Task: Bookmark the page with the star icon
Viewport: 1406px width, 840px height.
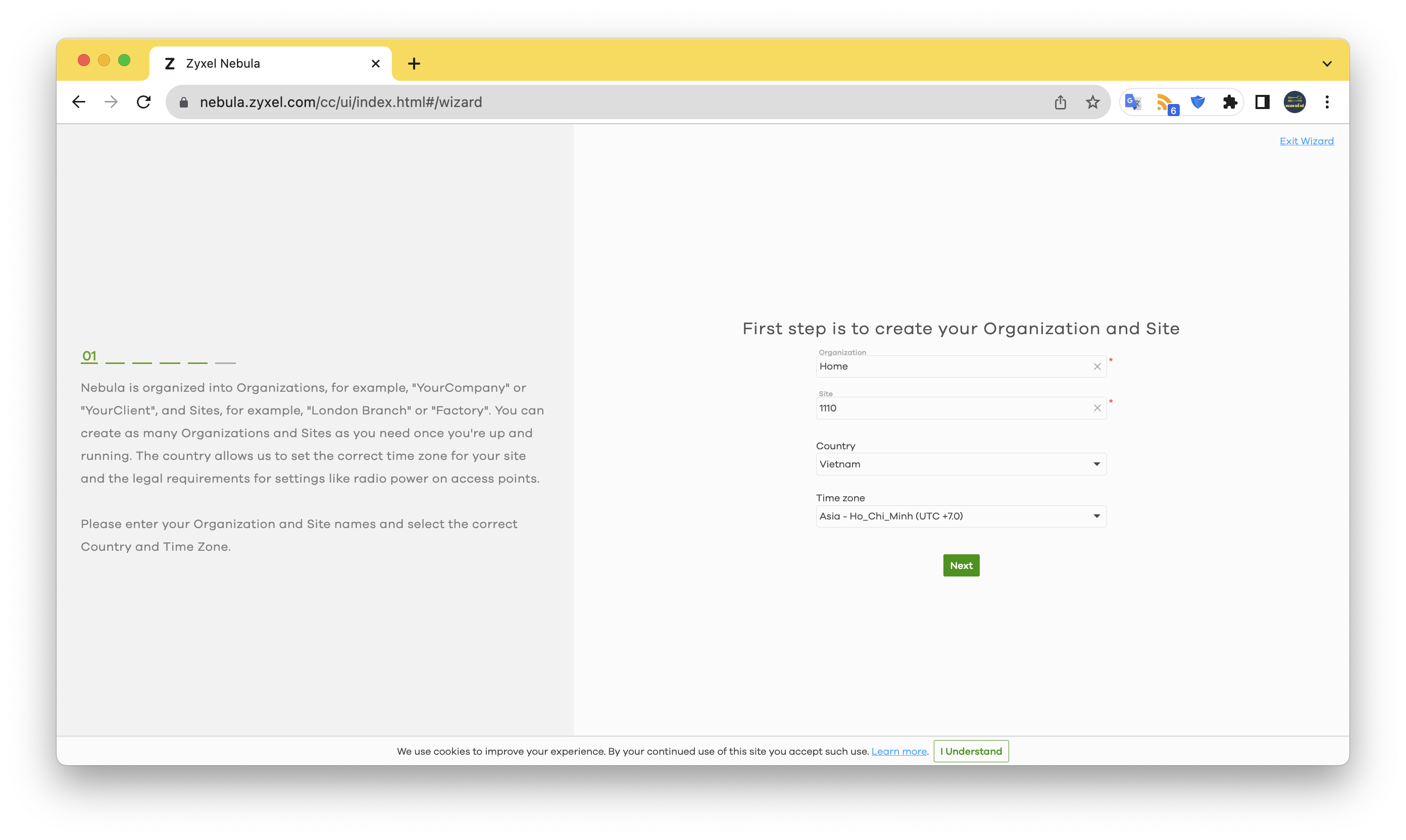Action: [x=1092, y=102]
